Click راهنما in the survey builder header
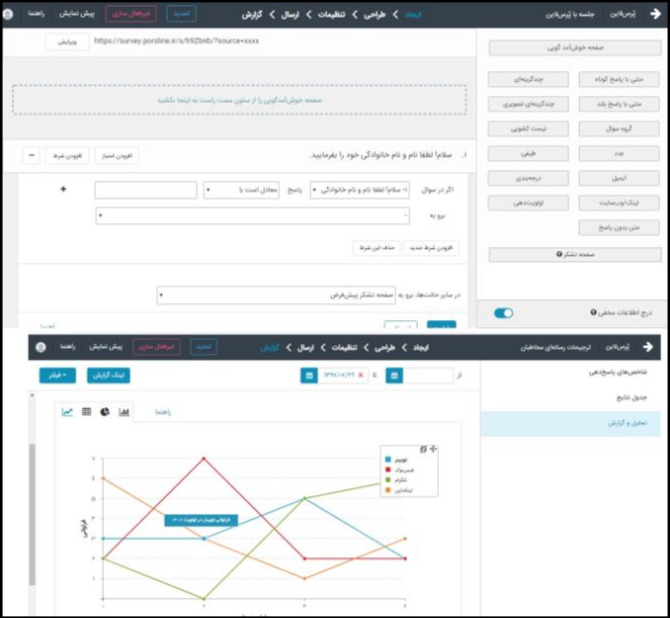 [36, 14]
